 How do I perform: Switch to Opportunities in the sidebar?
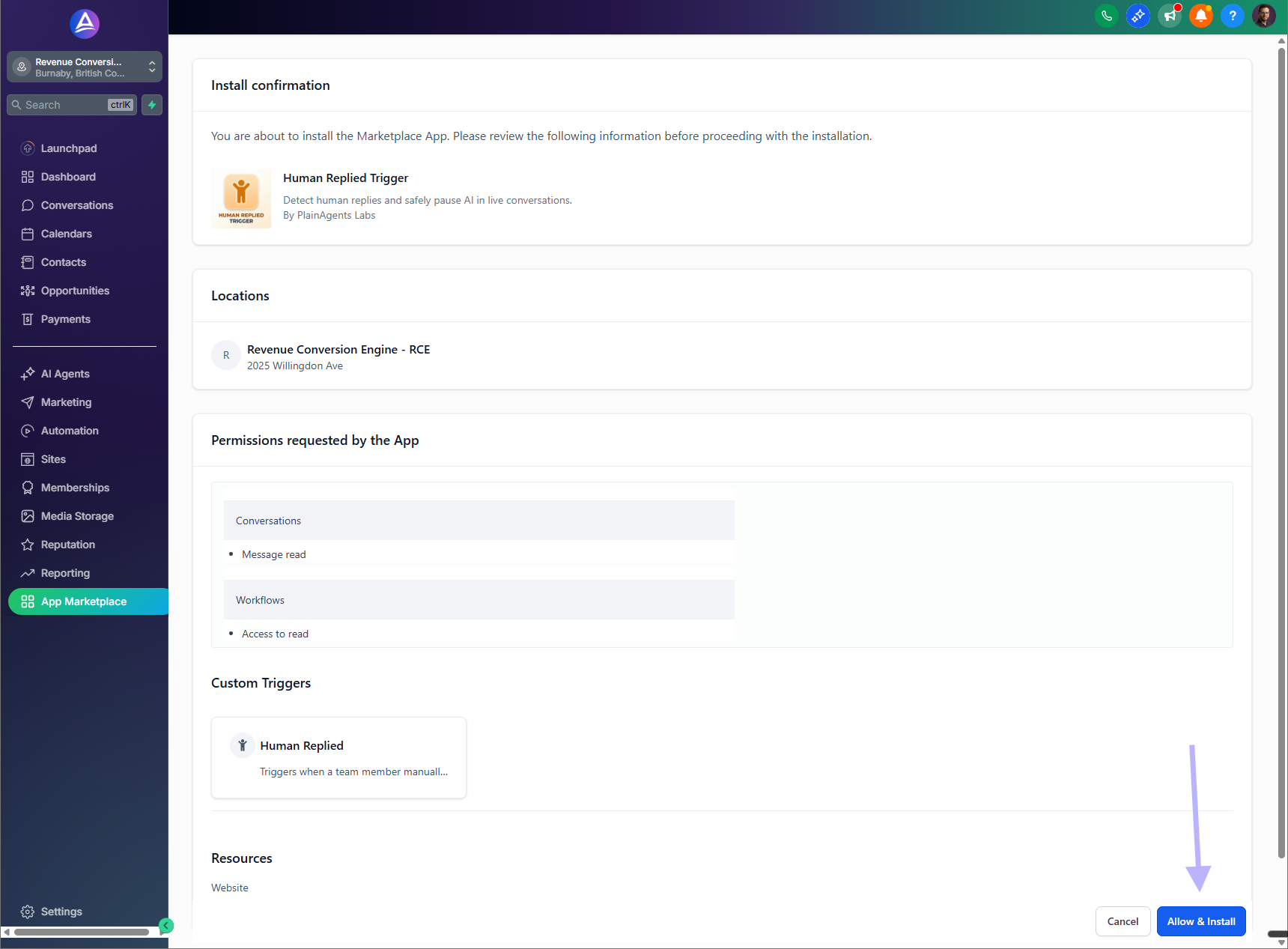pos(74,291)
